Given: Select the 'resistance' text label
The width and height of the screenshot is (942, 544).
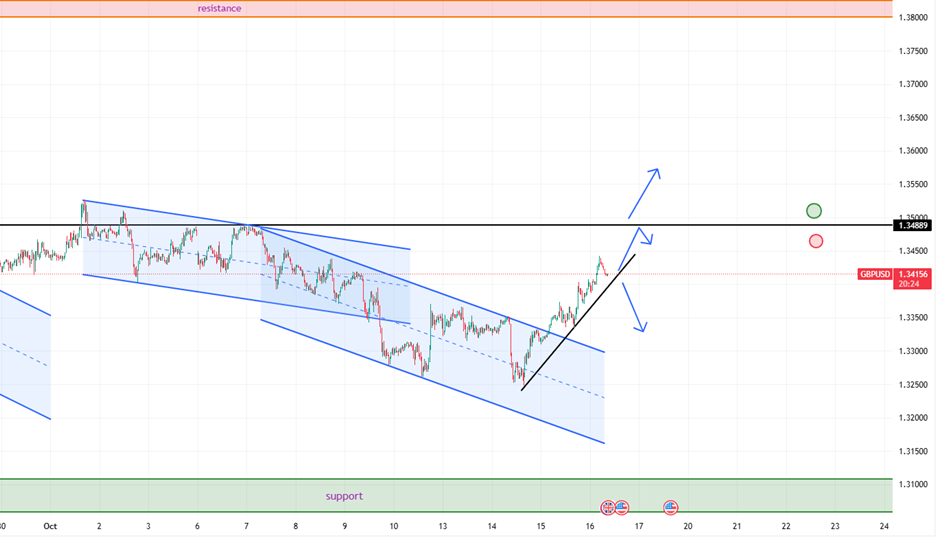Looking at the screenshot, I should (x=219, y=8).
